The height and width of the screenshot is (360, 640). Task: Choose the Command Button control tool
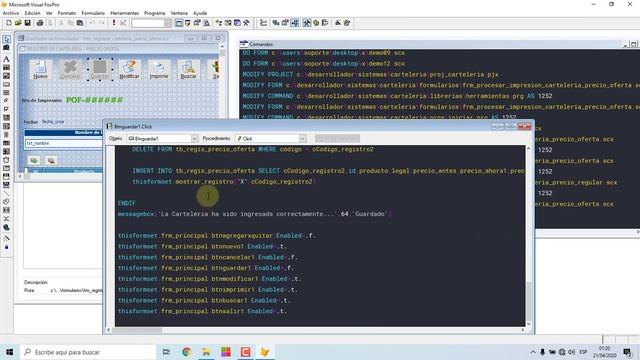click(7, 84)
